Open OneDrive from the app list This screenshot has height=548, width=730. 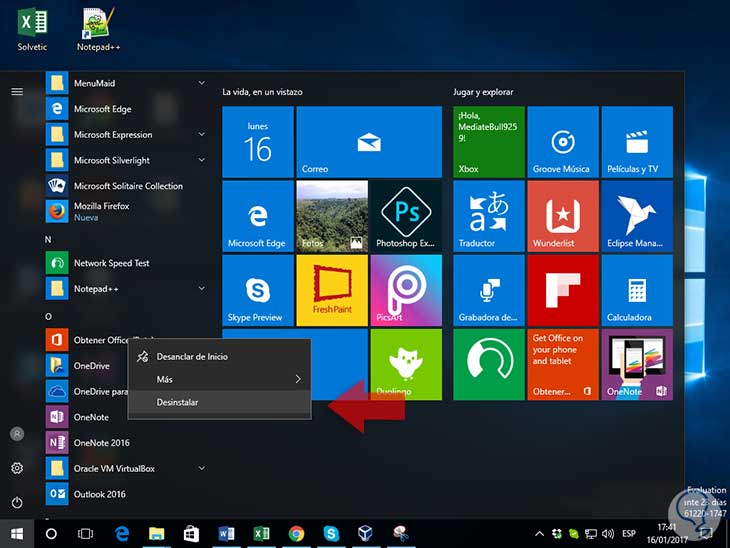(86, 366)
